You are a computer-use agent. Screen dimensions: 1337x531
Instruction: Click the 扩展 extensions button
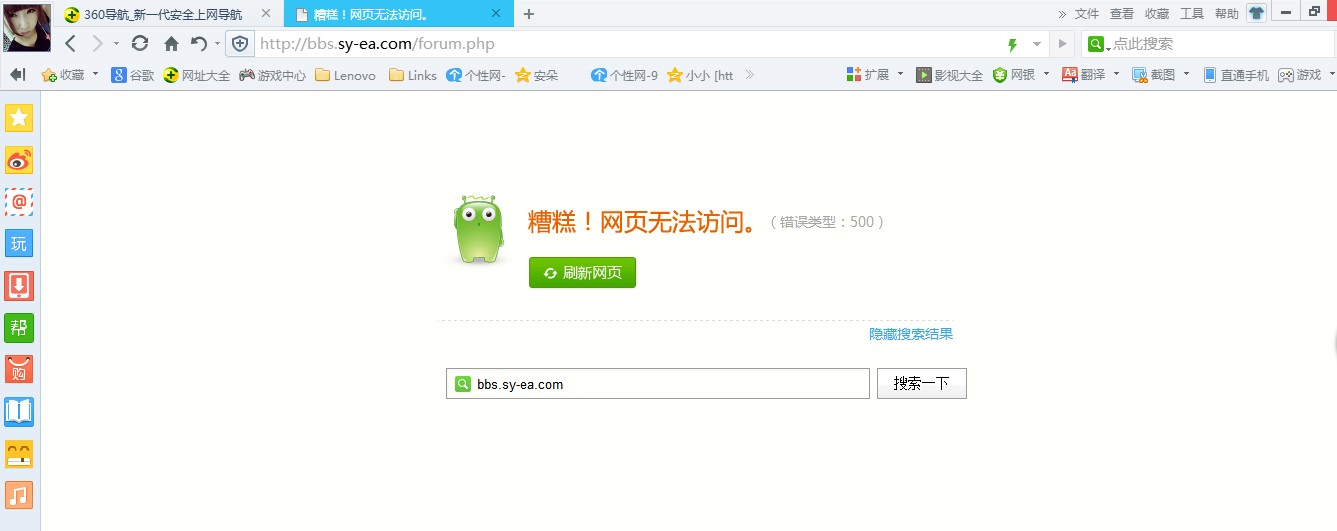pos(867,75)
